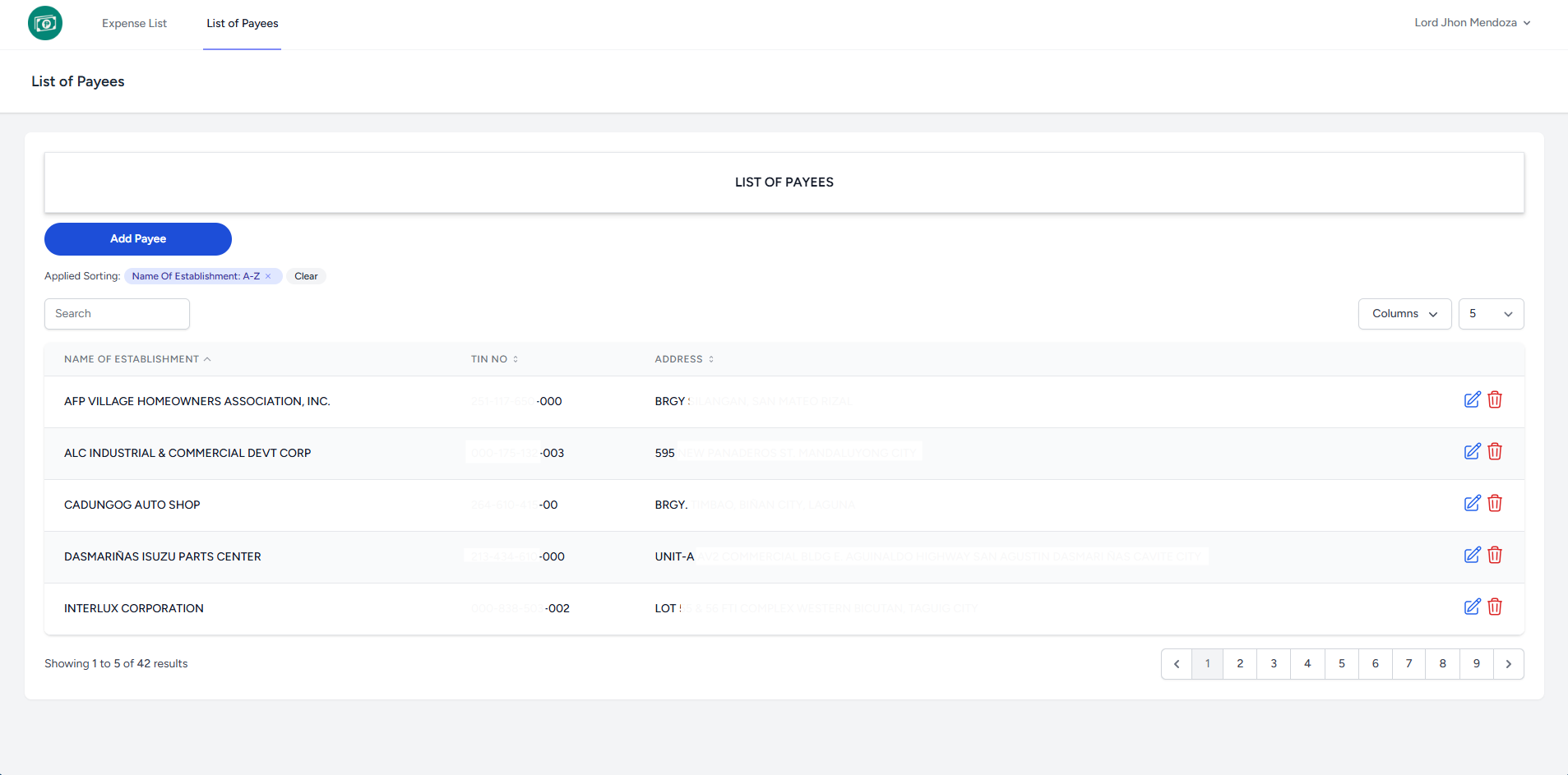Remove the Name Of Establishment A-Z sort chip

[x=268, y=276]
